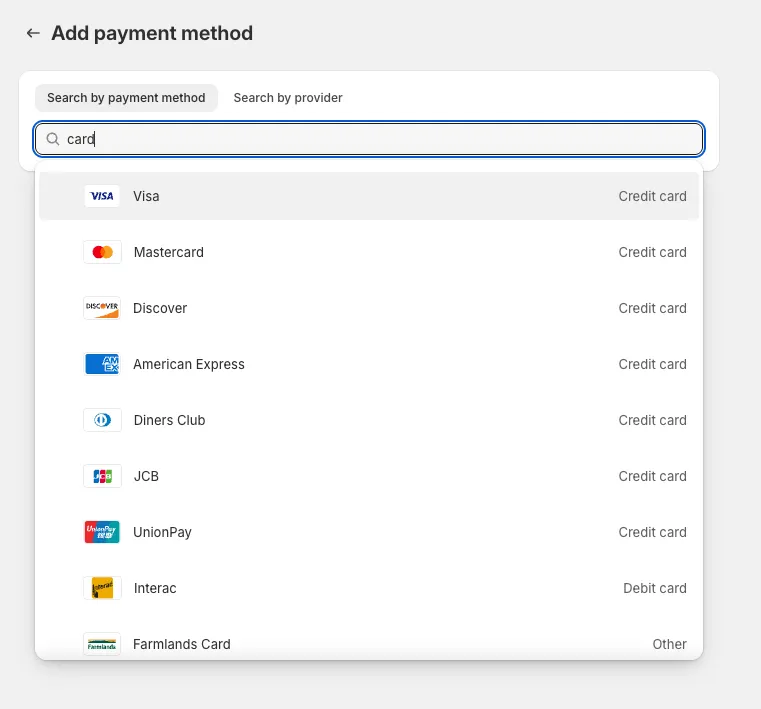The height and width of the screenshot is (709, 761).
Task: Go back using the left arrow icon
Action: 33,33
